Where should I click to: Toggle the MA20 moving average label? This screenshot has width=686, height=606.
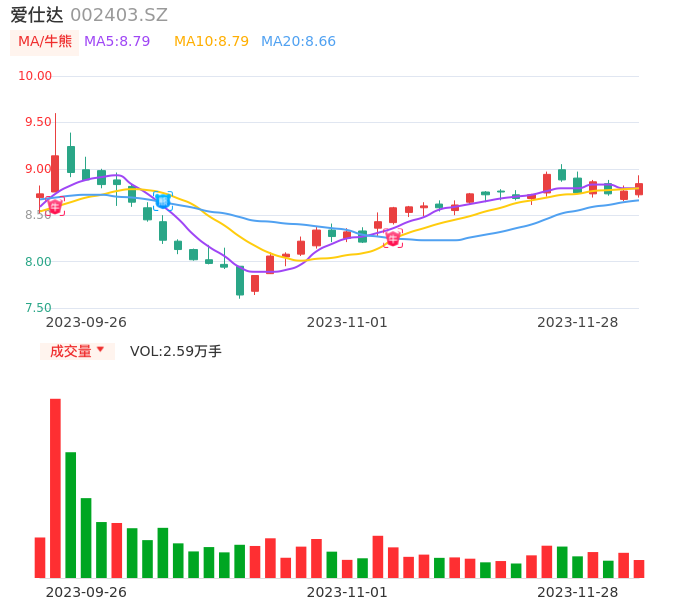pyautogui.click(x=298, y=42)
